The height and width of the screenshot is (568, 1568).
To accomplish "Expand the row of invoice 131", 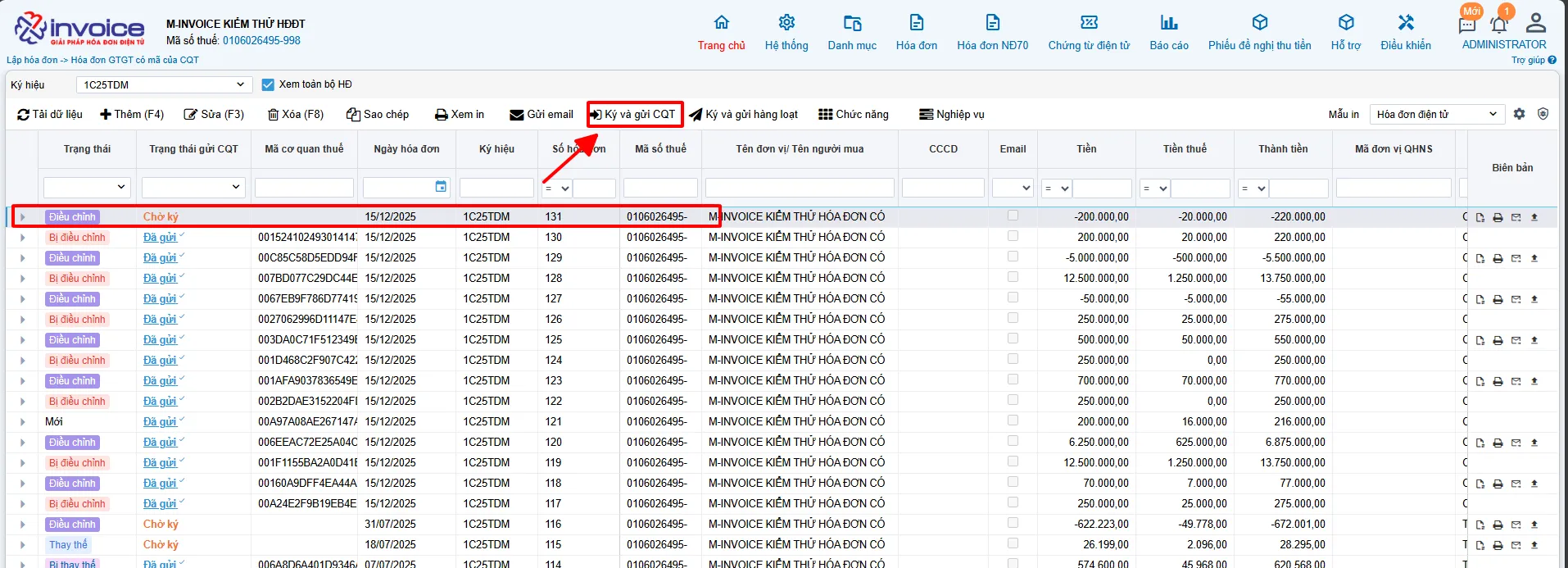I will click(x=22, y=217).
